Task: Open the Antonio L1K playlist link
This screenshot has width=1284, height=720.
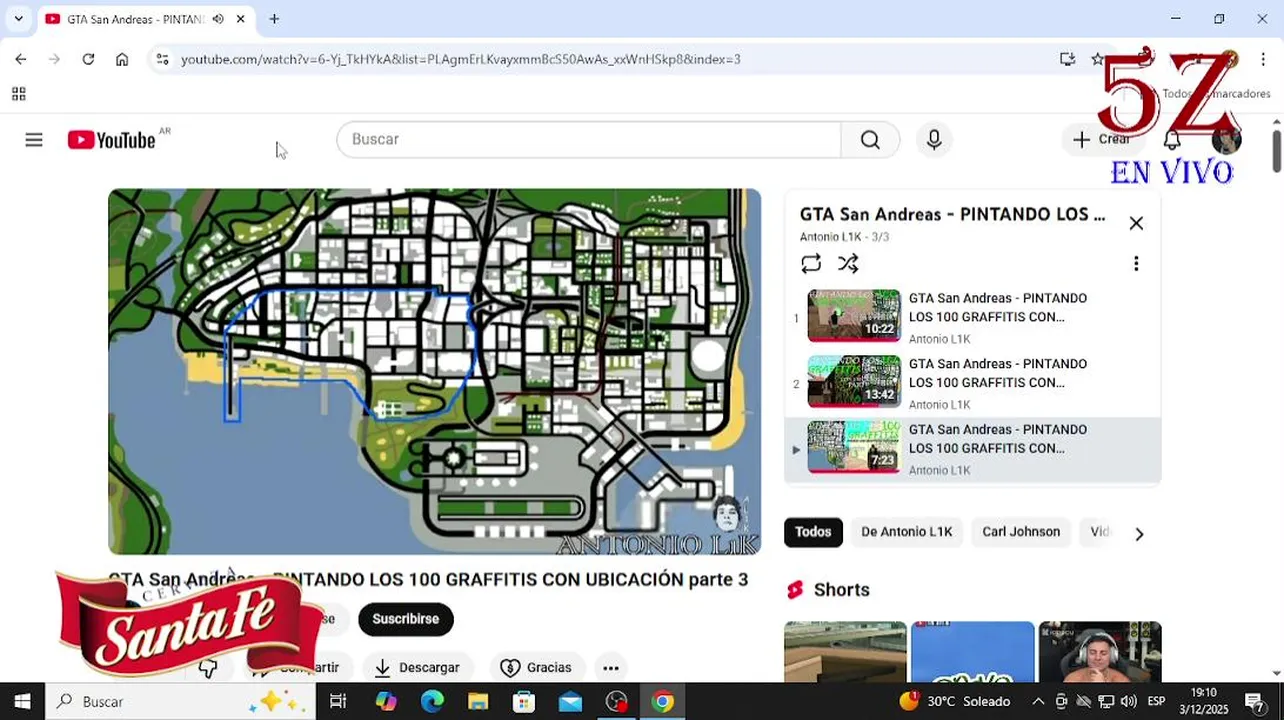Action: [x=830, y=237]
